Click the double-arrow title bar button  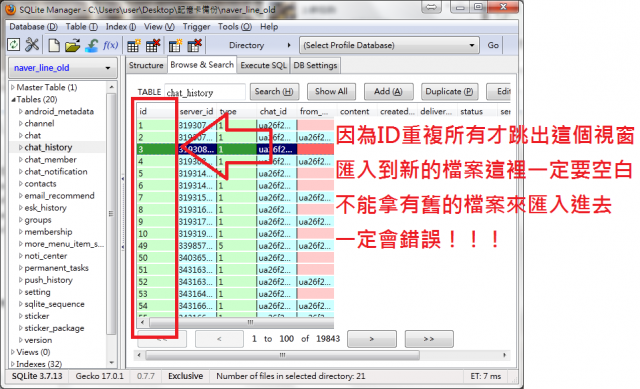pyautogui.click(x=431, y=7)
